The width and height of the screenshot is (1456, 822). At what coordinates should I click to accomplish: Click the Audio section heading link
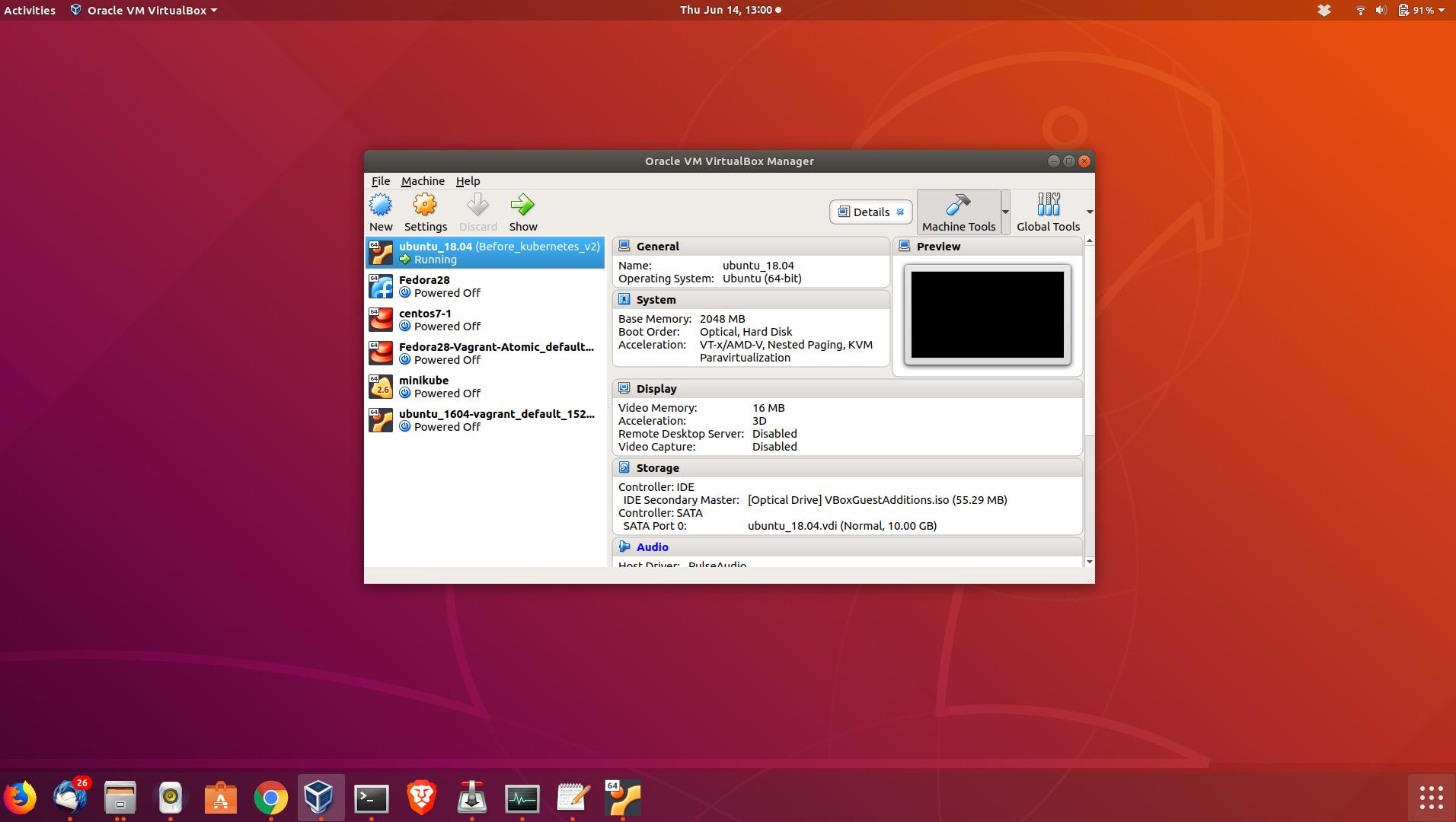[652, 546]
